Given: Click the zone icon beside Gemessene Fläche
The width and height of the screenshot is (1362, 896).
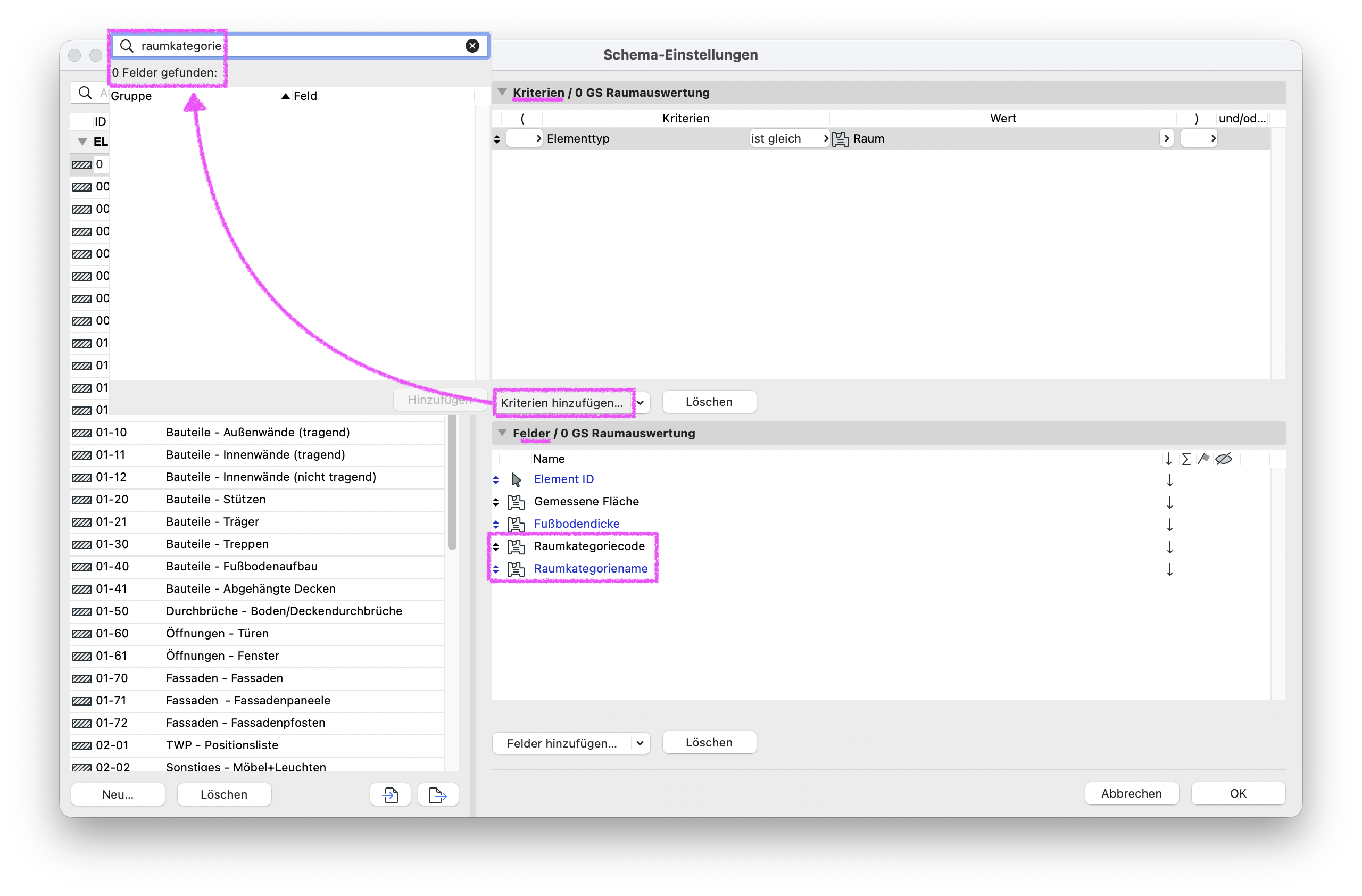Looking at the screenshot, I should (516, 502).
